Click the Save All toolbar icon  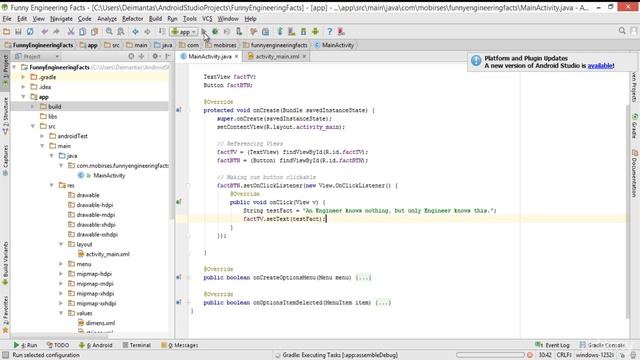click(x=18, y=31)
